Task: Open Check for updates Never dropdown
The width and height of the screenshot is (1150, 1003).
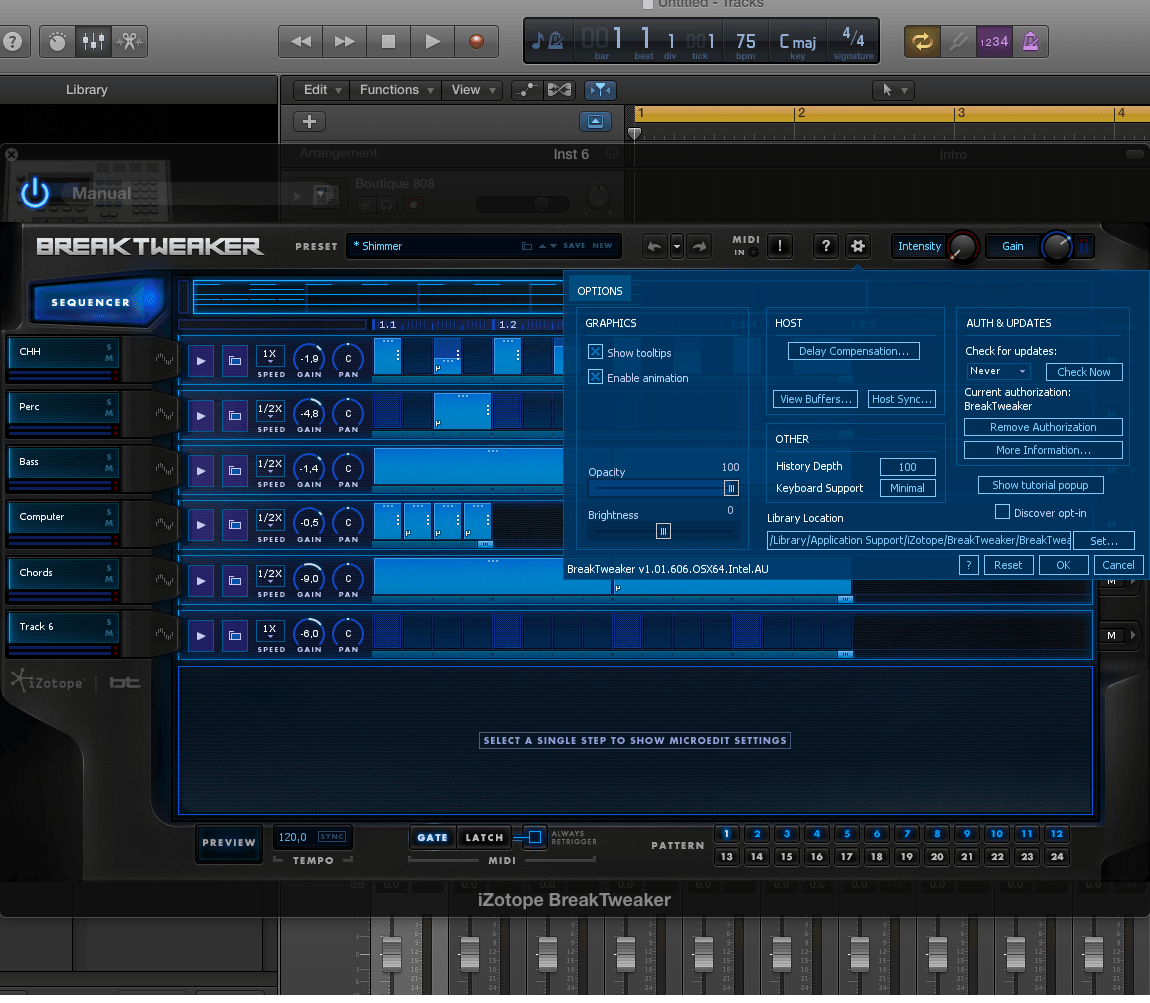Action: pos(997,371)
